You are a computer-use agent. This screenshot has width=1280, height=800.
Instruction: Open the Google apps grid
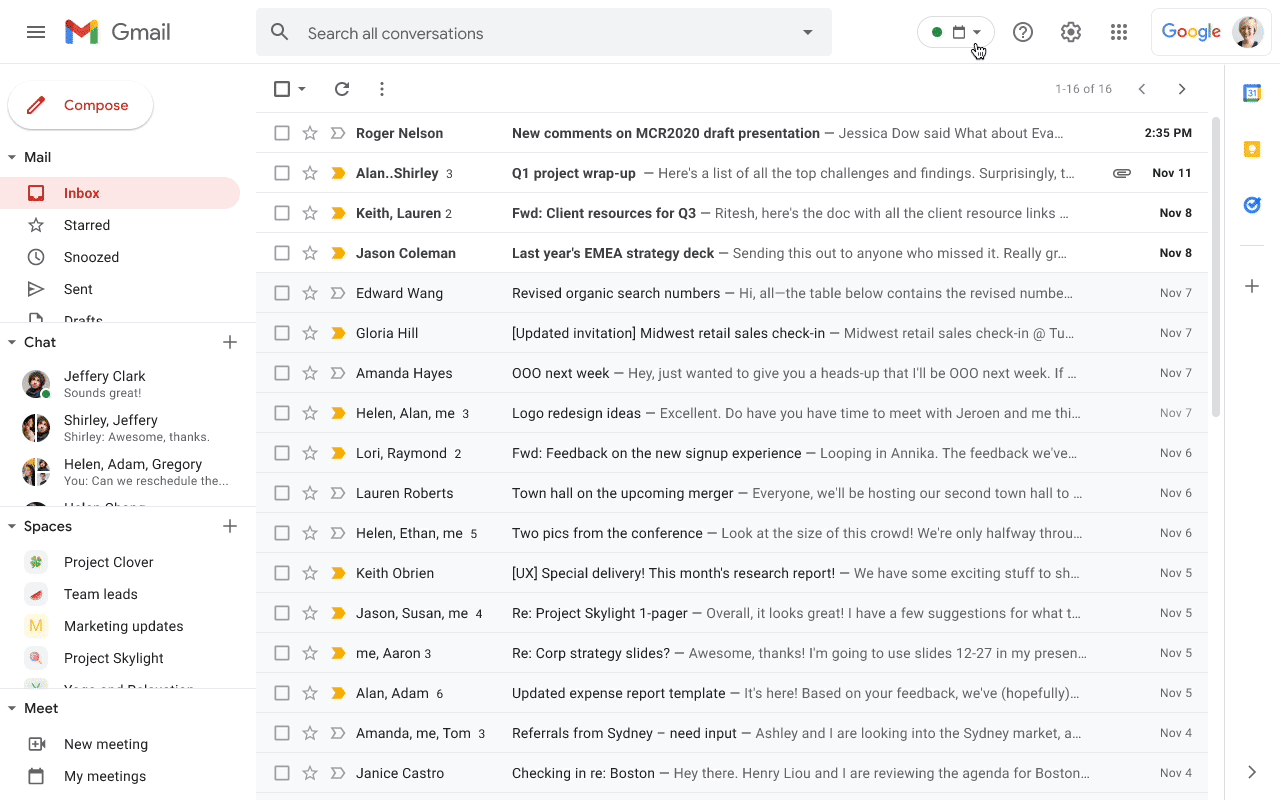1119,32
